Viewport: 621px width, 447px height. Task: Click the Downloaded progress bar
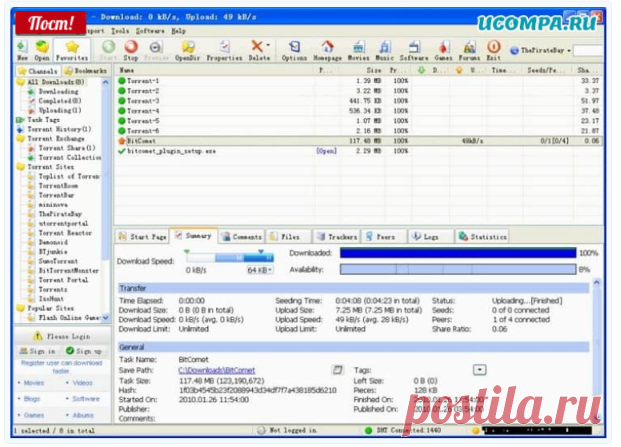coord(458,253)
